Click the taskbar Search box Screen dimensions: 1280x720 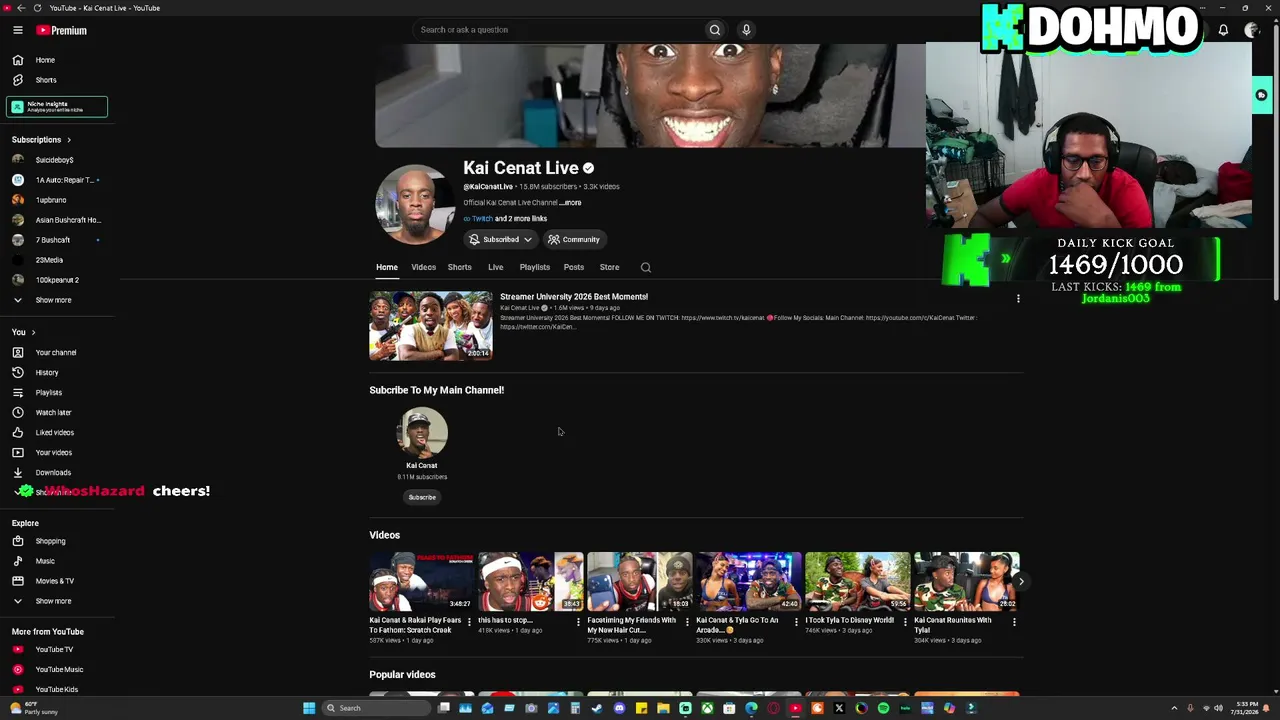click(375, 708)
